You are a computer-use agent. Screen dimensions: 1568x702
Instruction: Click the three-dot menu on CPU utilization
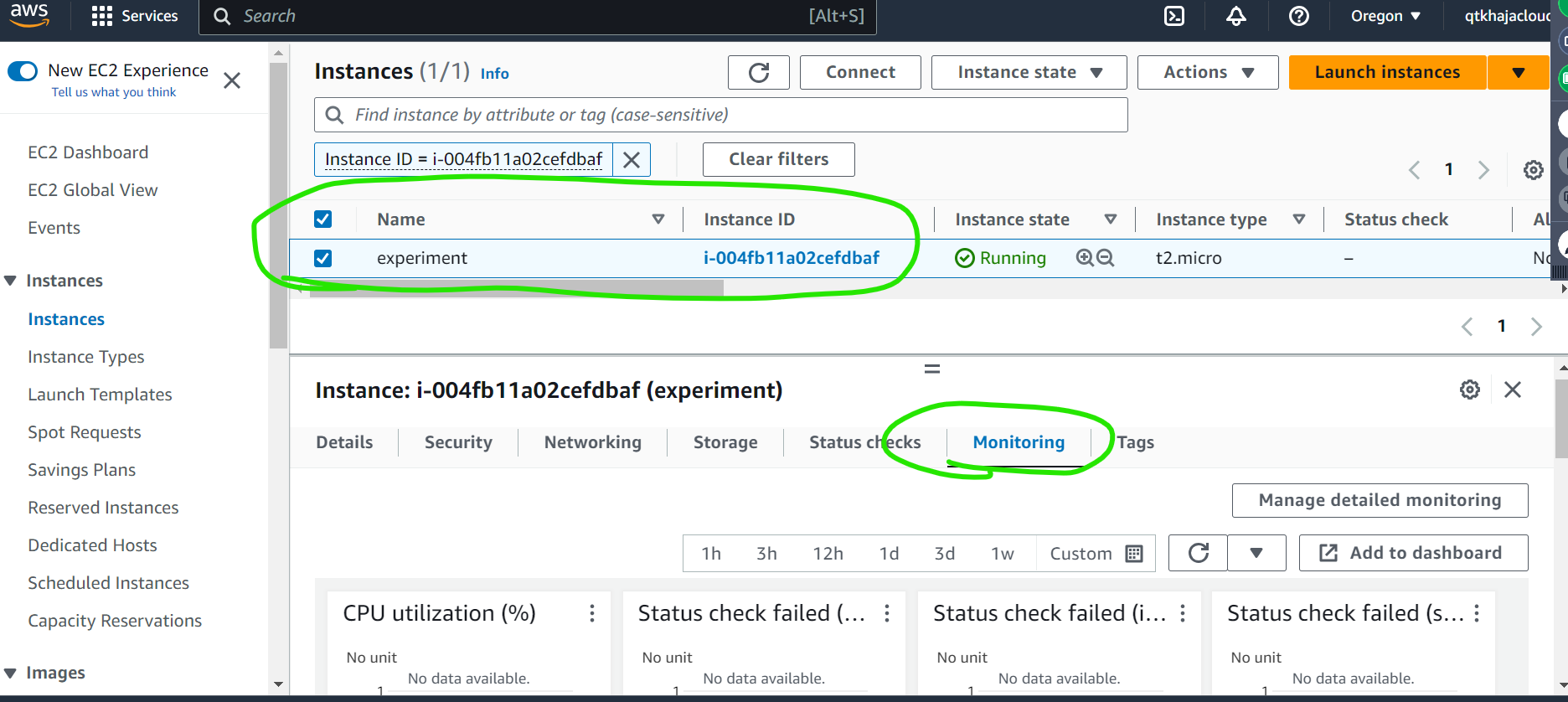592,613
